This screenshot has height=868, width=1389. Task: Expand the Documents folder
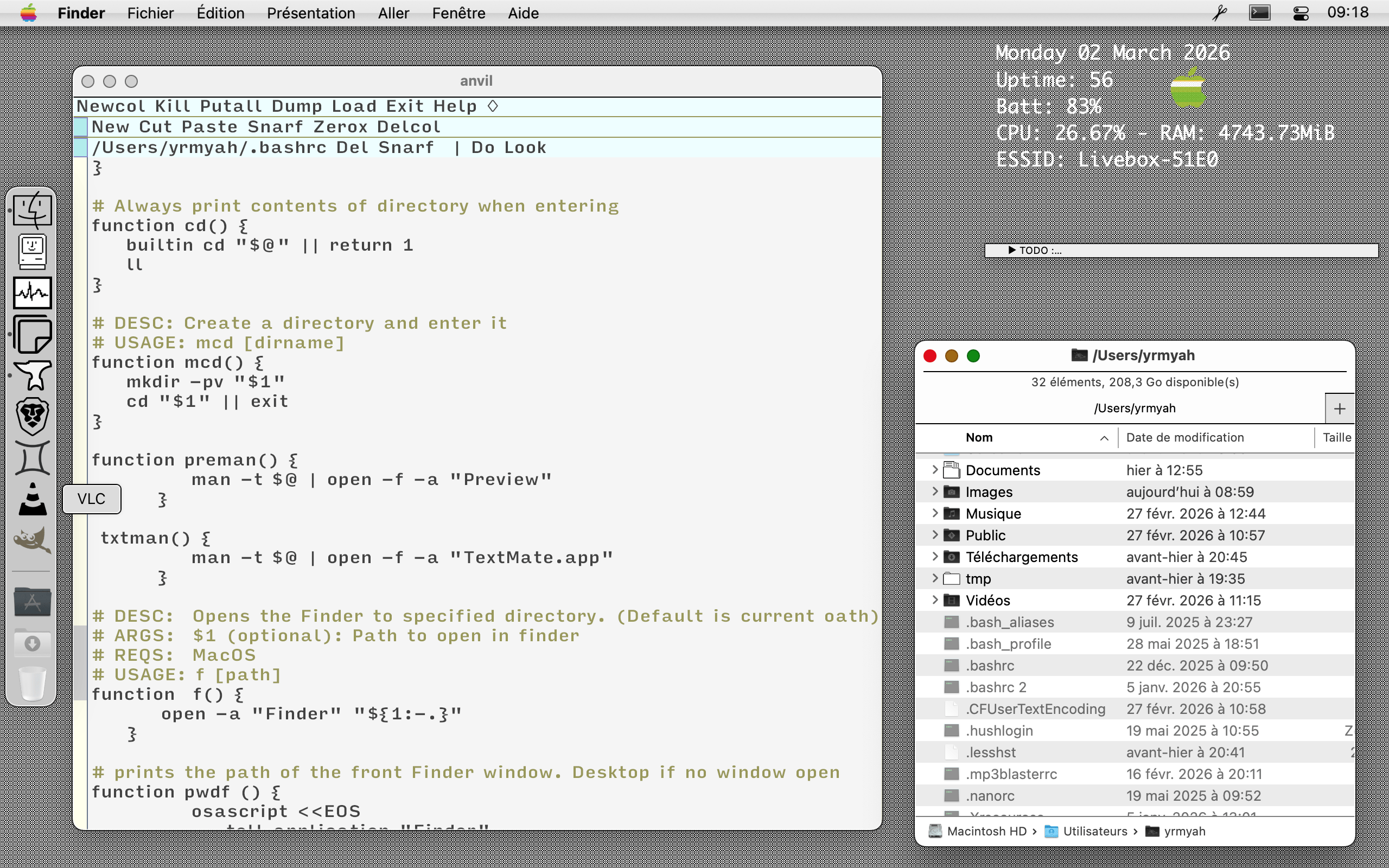point(934,470)
